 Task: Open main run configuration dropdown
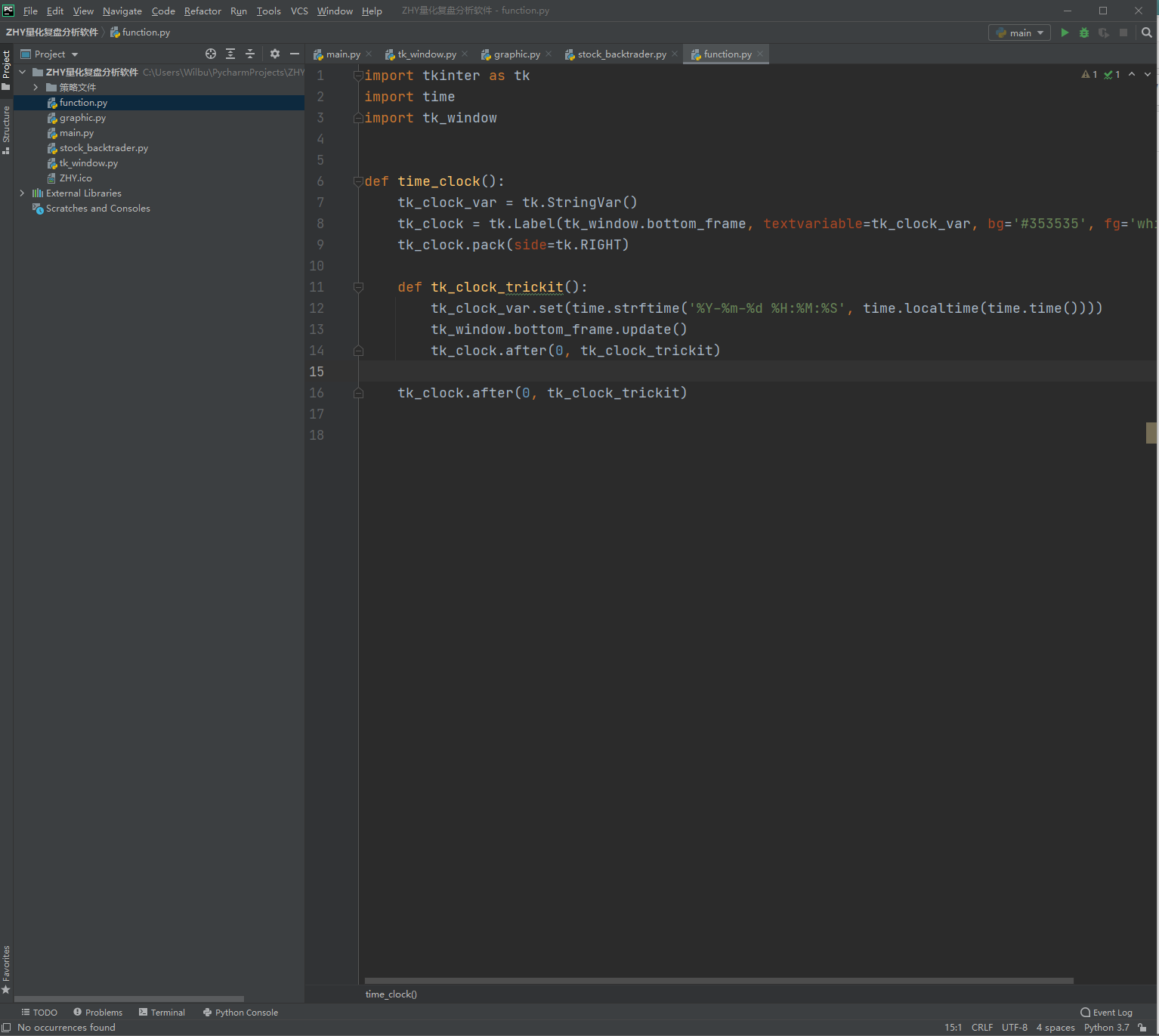tap(1019, 32)
